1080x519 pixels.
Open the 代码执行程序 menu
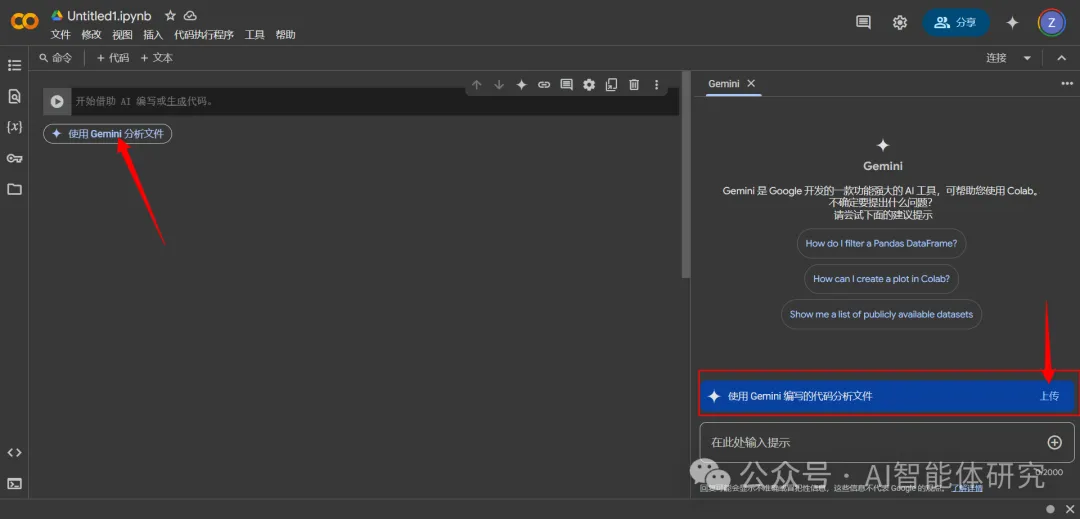pyautogui.click(x=204, y=34)
